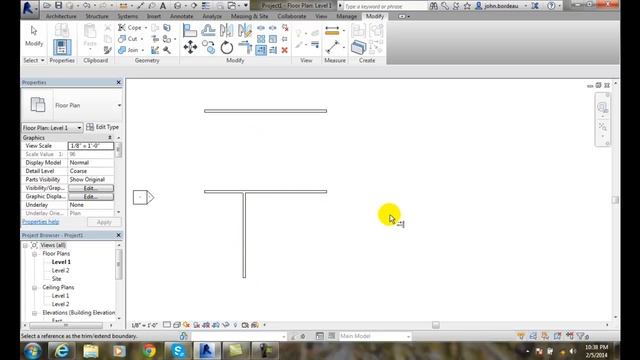
Task: Toggle Select Pinned Elements in status bar
Action: [545, 336]
